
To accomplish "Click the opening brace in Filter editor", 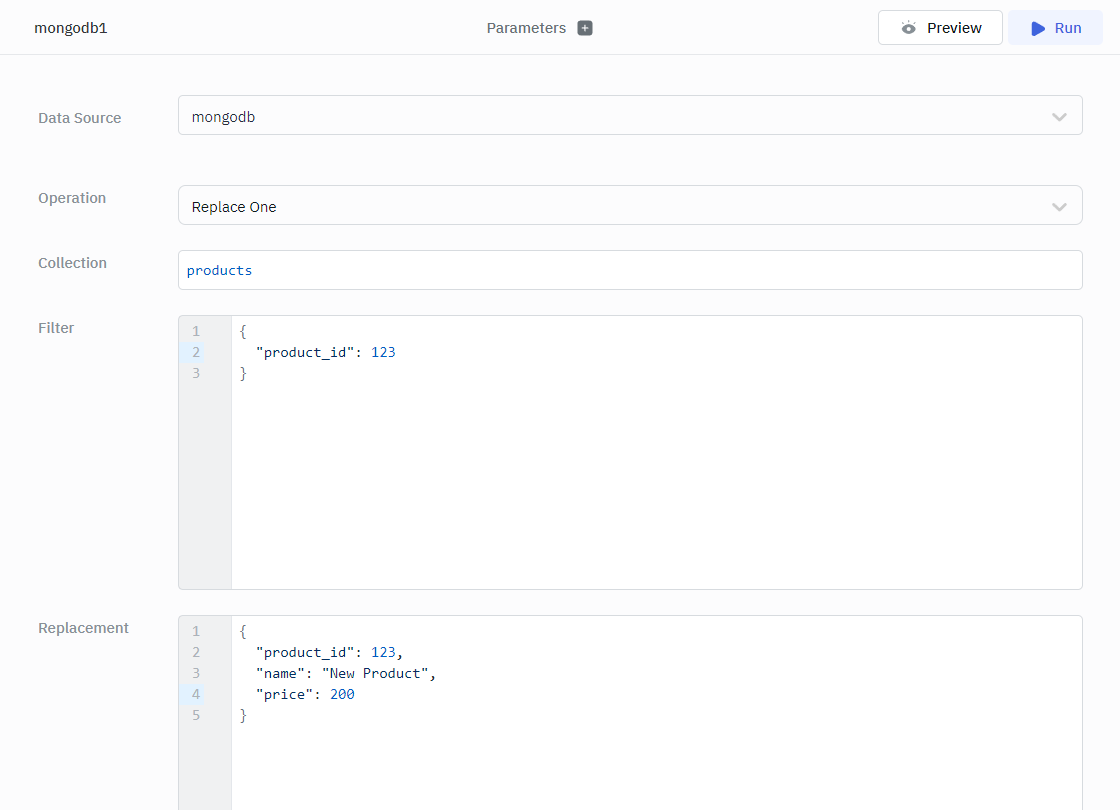I will tap(243, 331).
